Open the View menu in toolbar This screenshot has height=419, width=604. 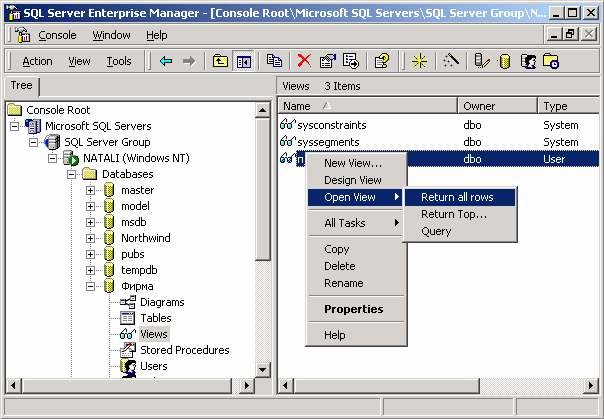[79, 61]
